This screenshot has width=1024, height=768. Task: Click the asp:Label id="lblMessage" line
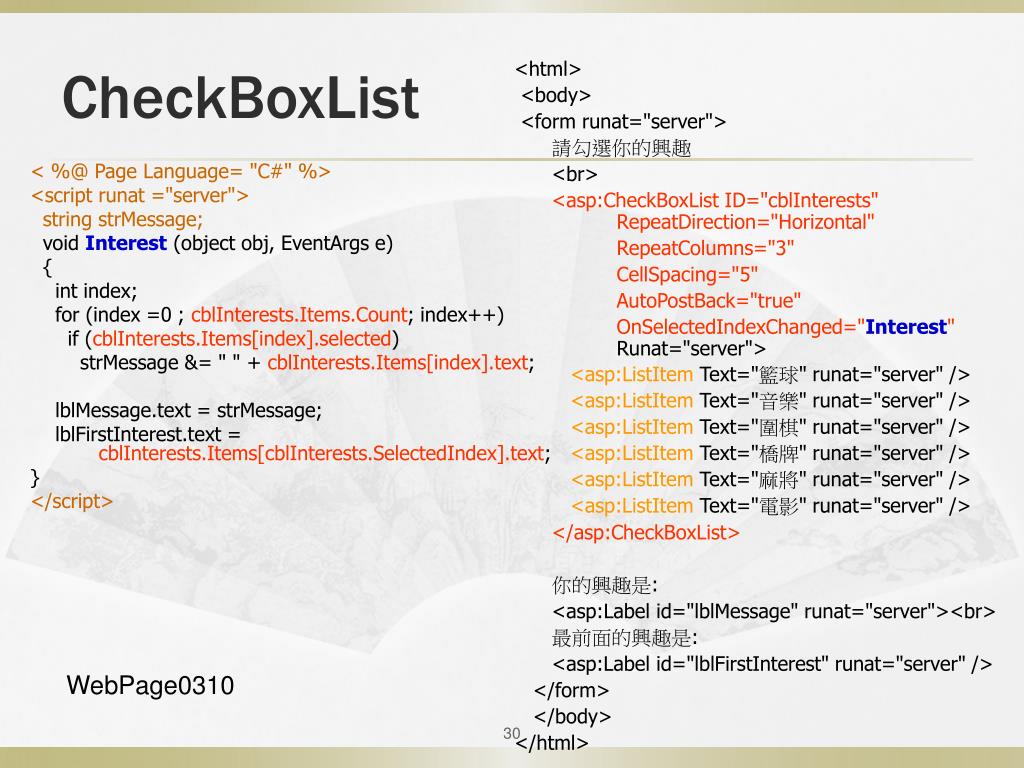pos(774,611)
